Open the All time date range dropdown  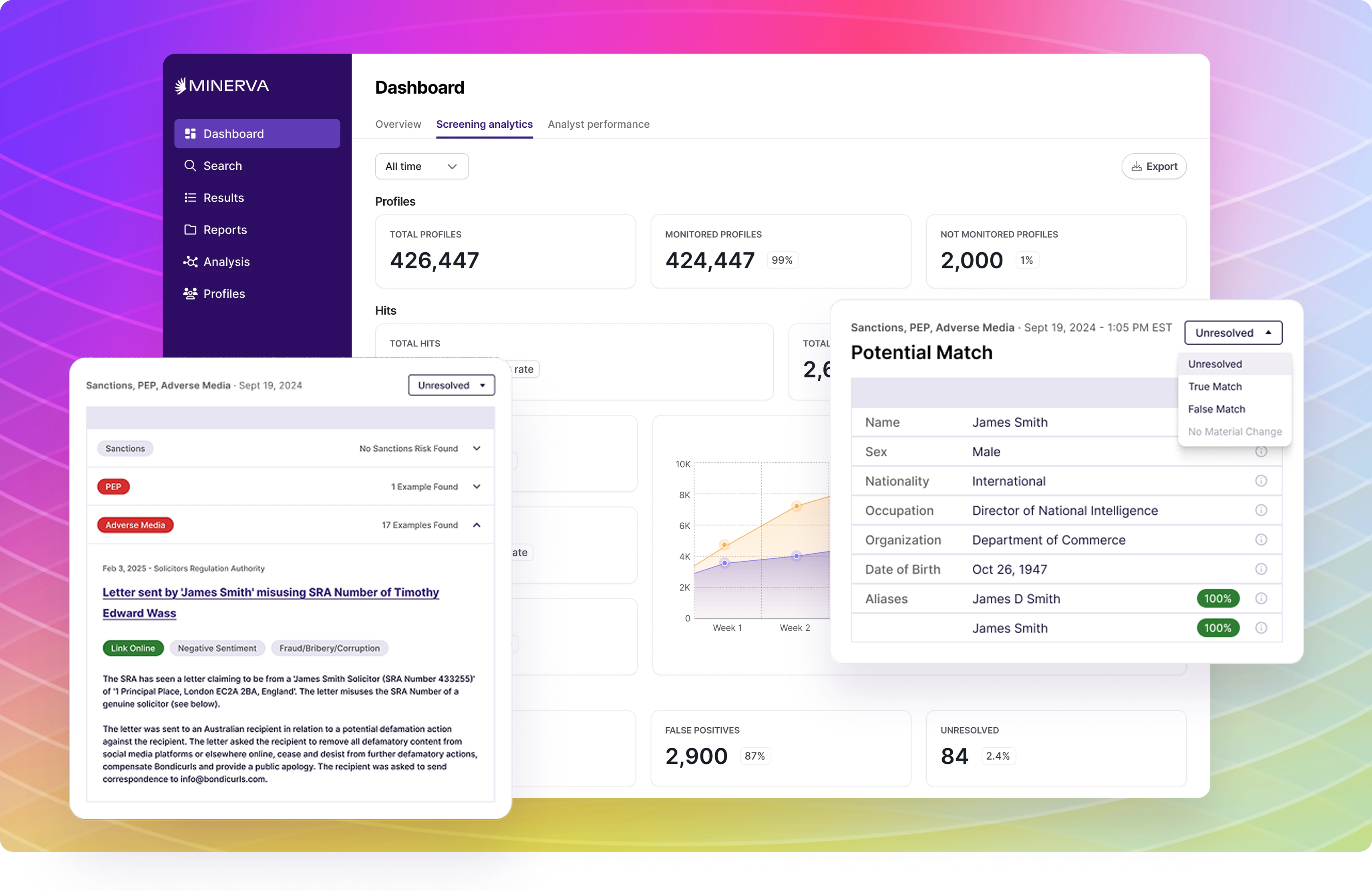[x=421, y=166]
